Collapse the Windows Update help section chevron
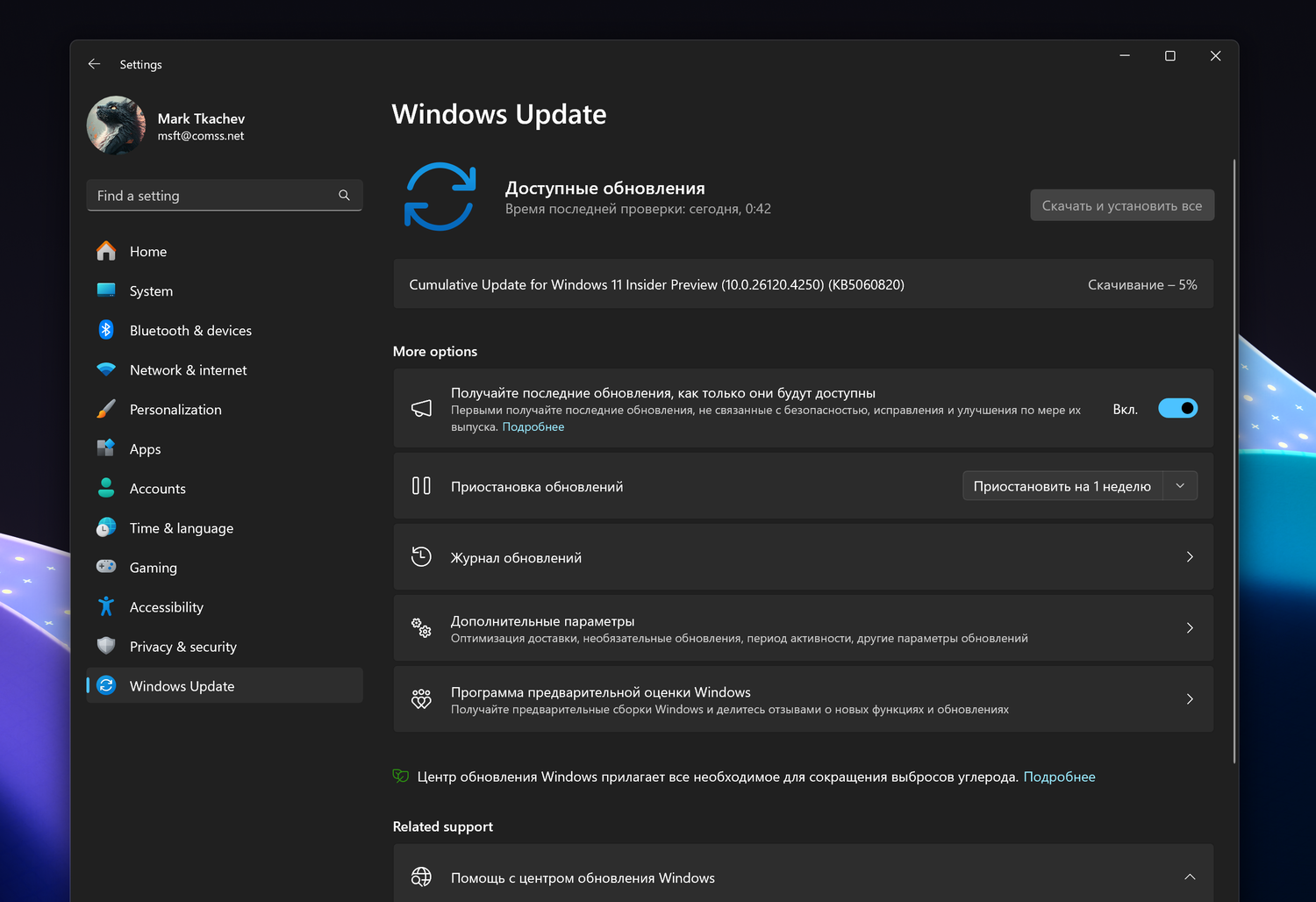 tap(1190, 877)
